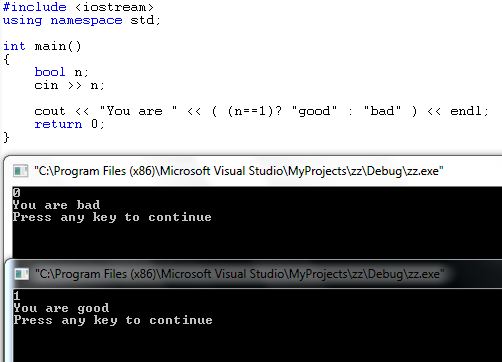Click the opening brace of main

tap(6, 59)
